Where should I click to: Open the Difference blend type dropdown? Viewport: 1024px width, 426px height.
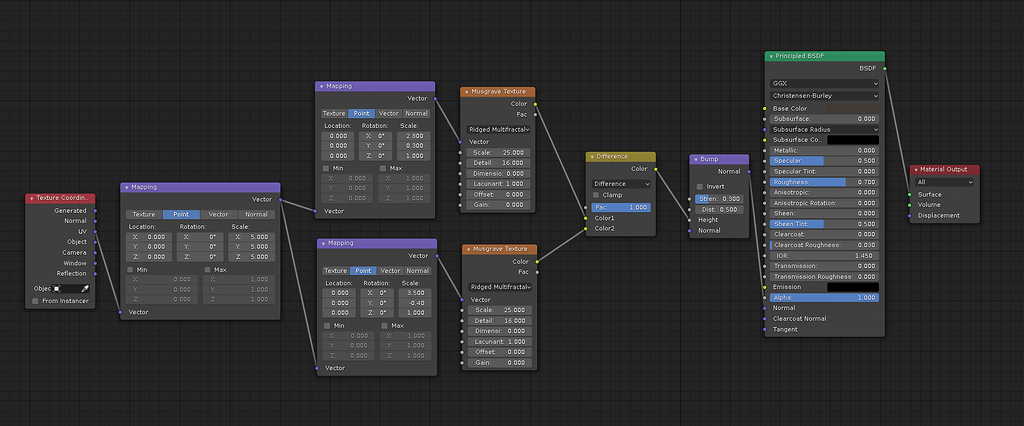click(x=620, y=184)
